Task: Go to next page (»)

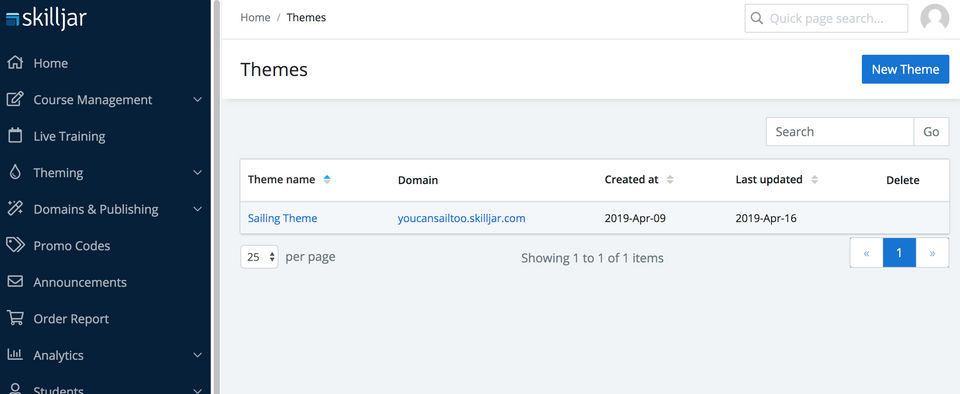Action: [932, 253]
